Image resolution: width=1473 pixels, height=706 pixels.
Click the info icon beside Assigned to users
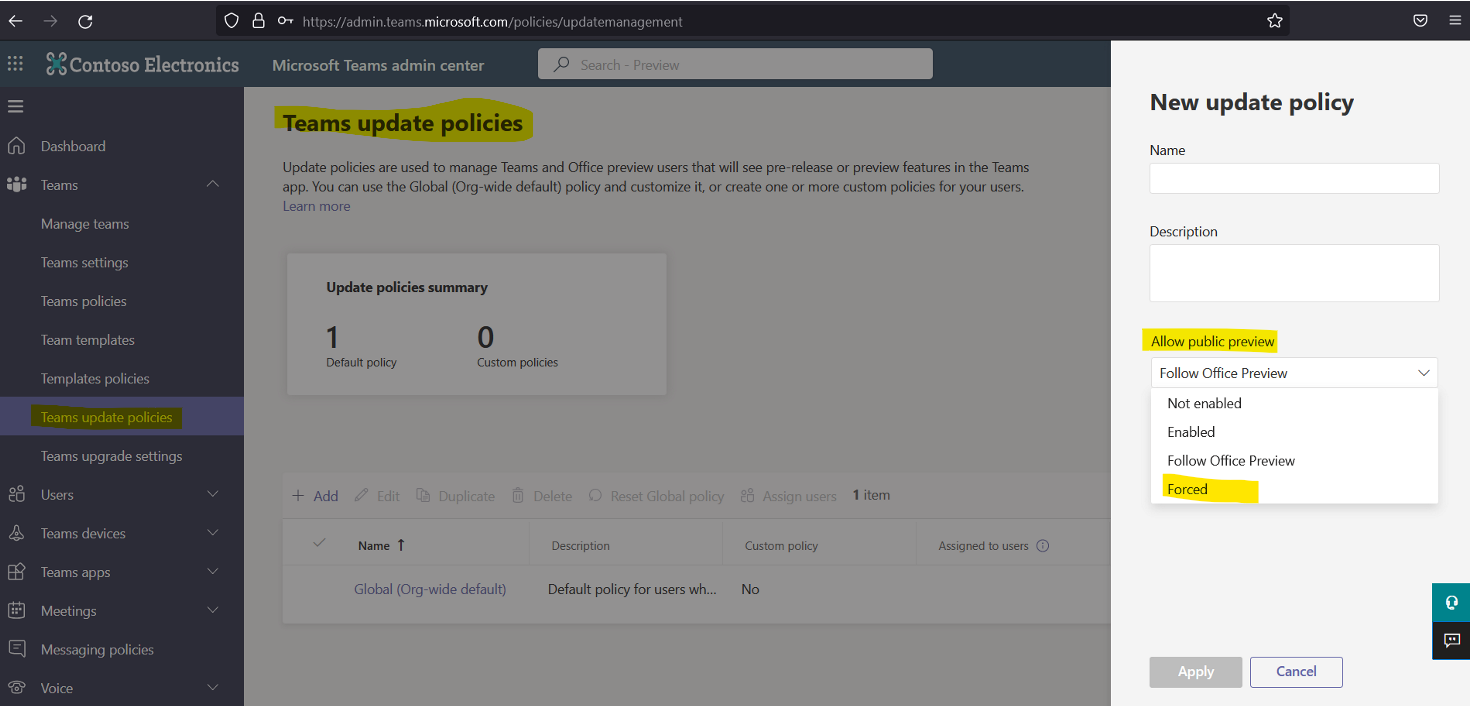[1043, 546]
